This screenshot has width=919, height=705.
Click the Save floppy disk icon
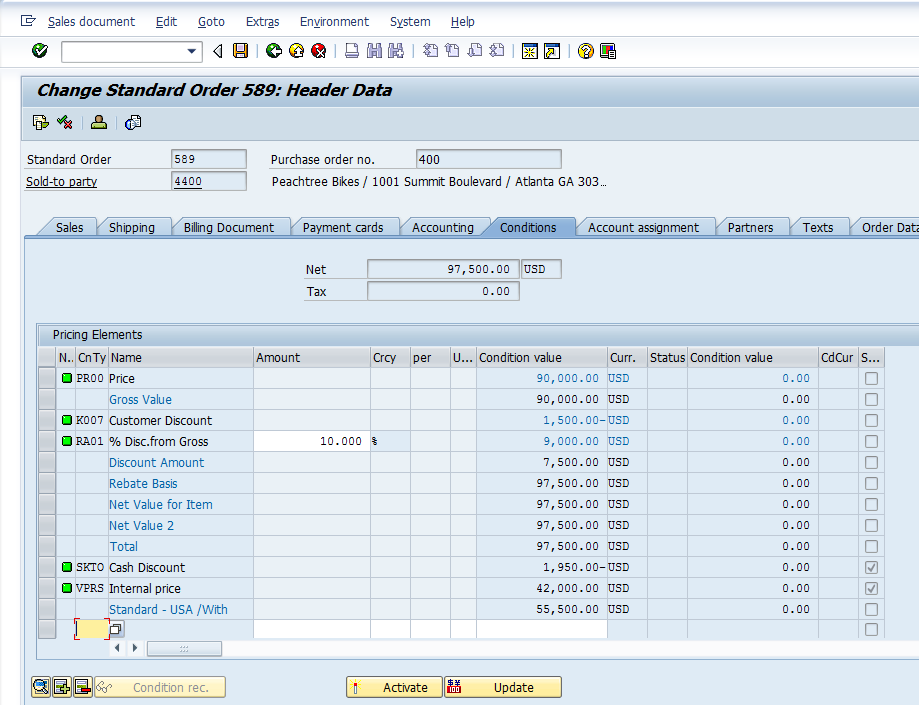click(x=240, y=51)
